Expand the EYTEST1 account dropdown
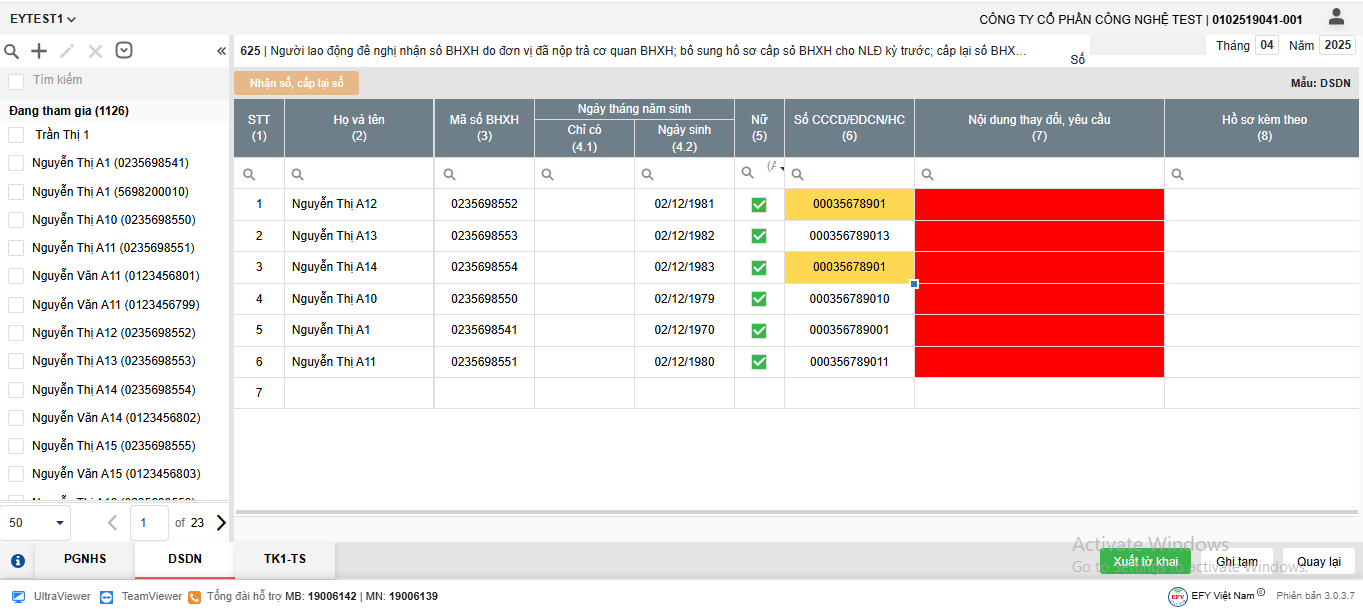The width and height of the screenshot is (1363, 609). click(43, 19)
